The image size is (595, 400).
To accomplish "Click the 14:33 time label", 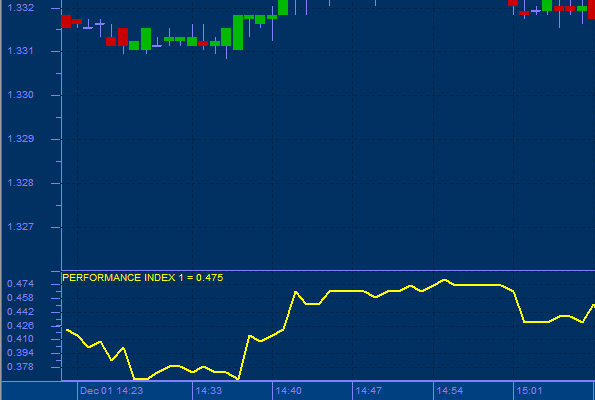I will [209, 391].
